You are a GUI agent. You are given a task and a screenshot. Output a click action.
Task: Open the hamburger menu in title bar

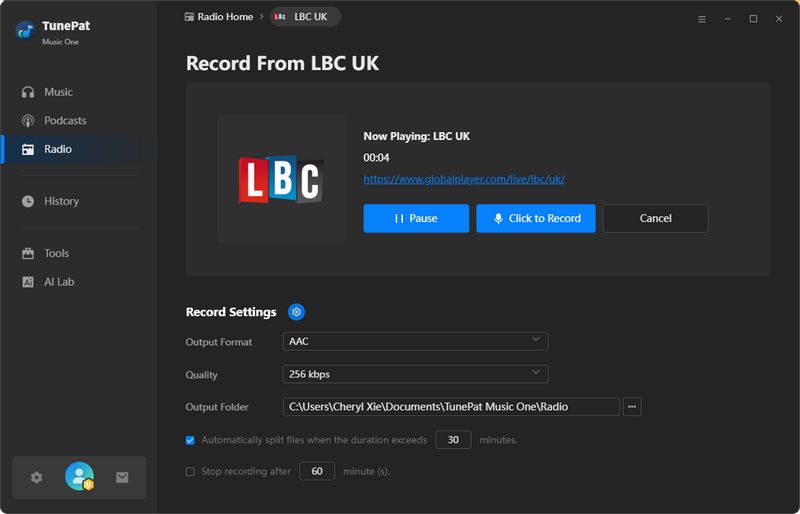coord(701,18)
